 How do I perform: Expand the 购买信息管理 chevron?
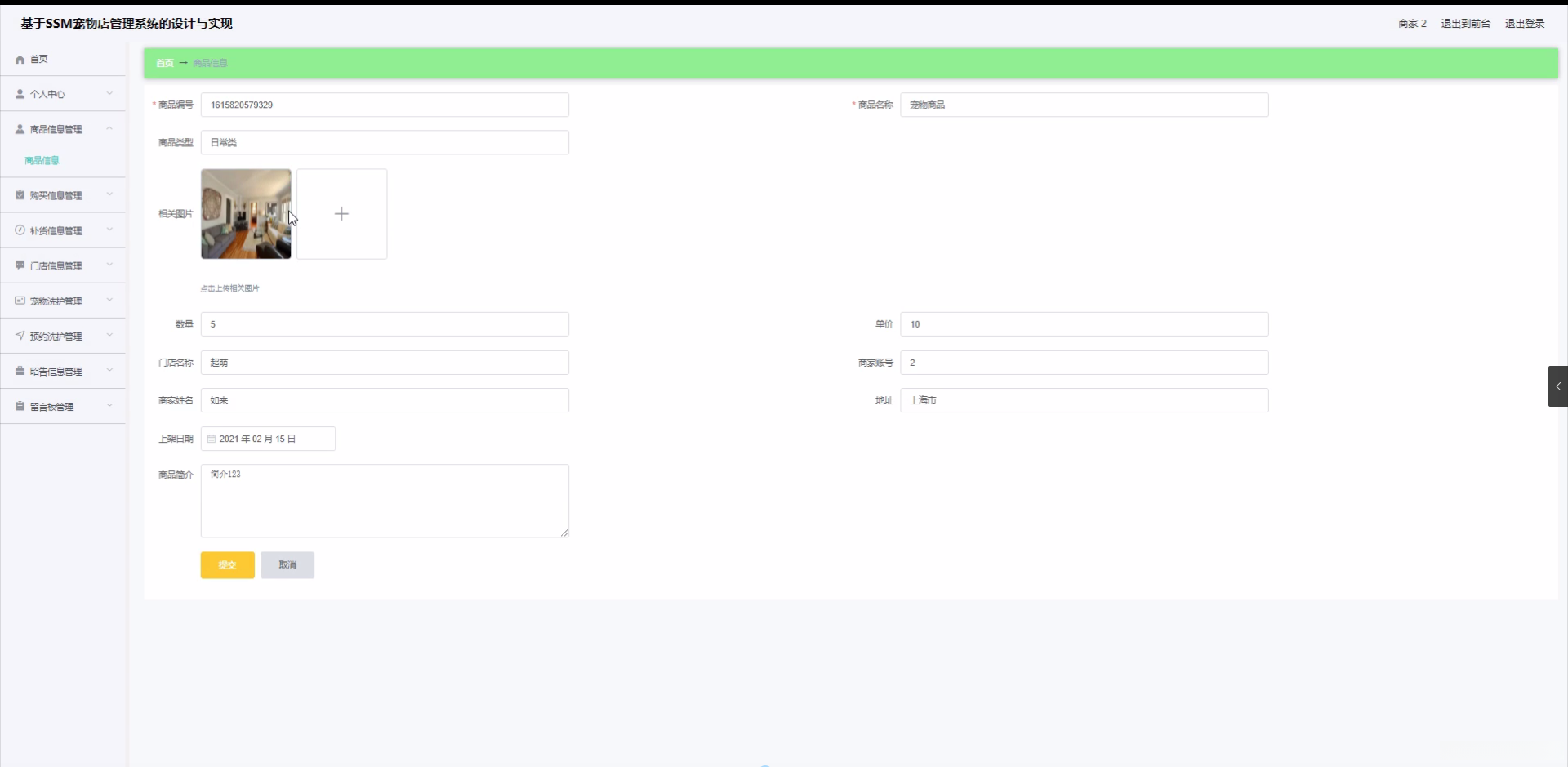point(109,195)
